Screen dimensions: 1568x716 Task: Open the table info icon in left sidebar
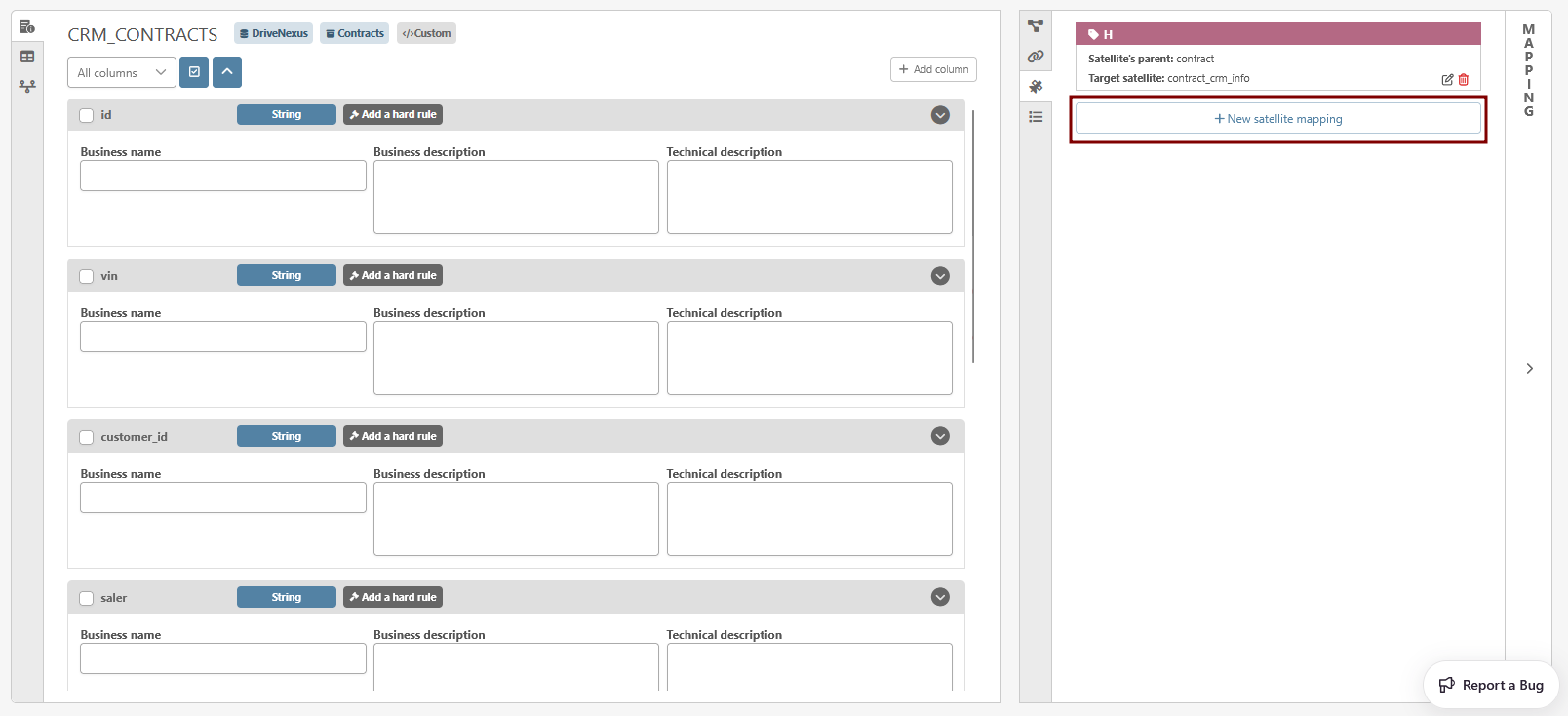tap(27, 26)
